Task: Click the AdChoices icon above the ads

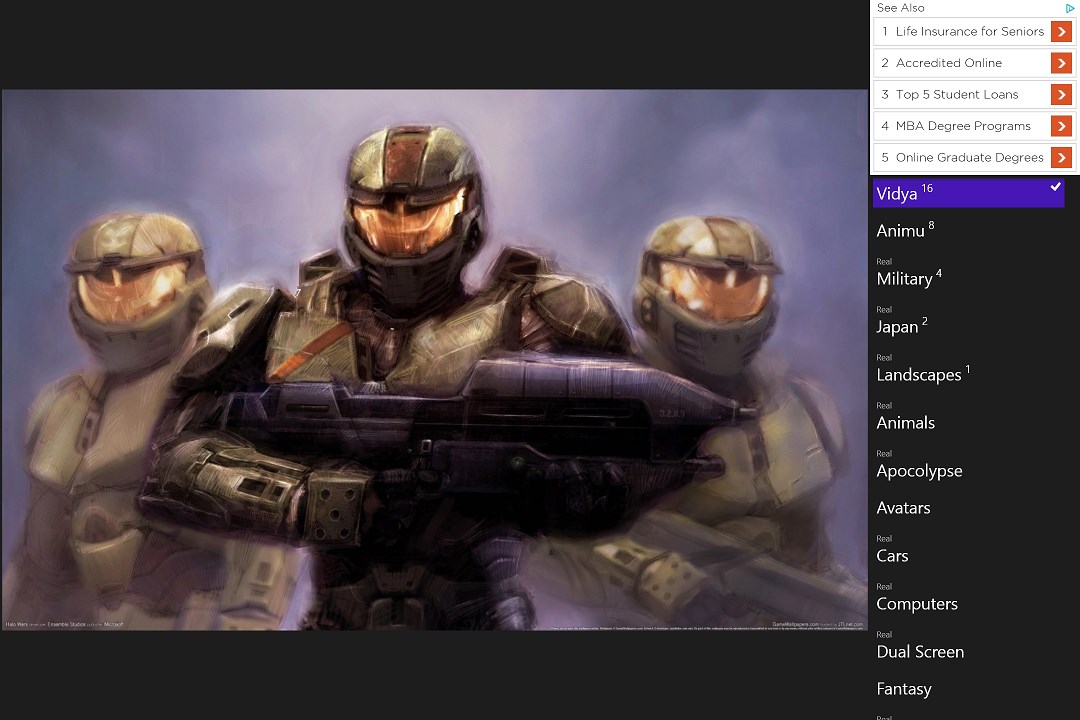Action: (1070, 8)
